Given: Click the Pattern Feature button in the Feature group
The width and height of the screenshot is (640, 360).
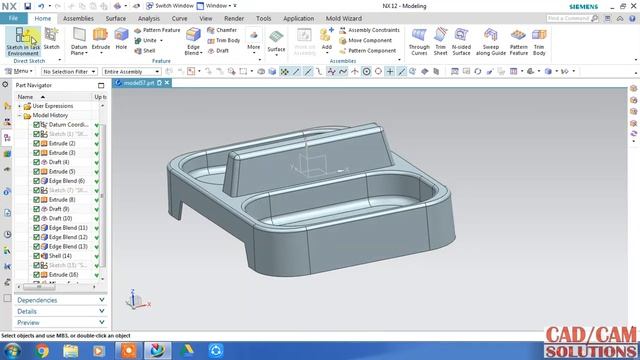Looking at the screenshot, I should point(157,30).
